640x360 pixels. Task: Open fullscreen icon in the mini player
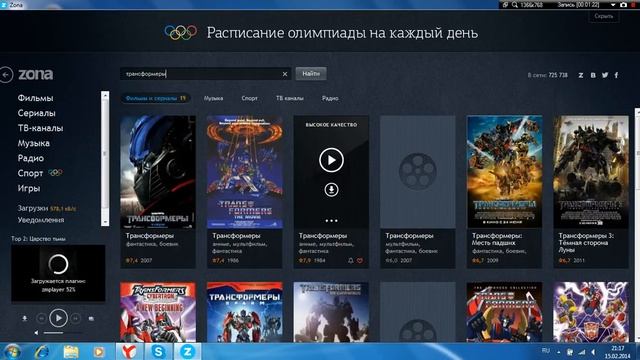coord(91,318)
